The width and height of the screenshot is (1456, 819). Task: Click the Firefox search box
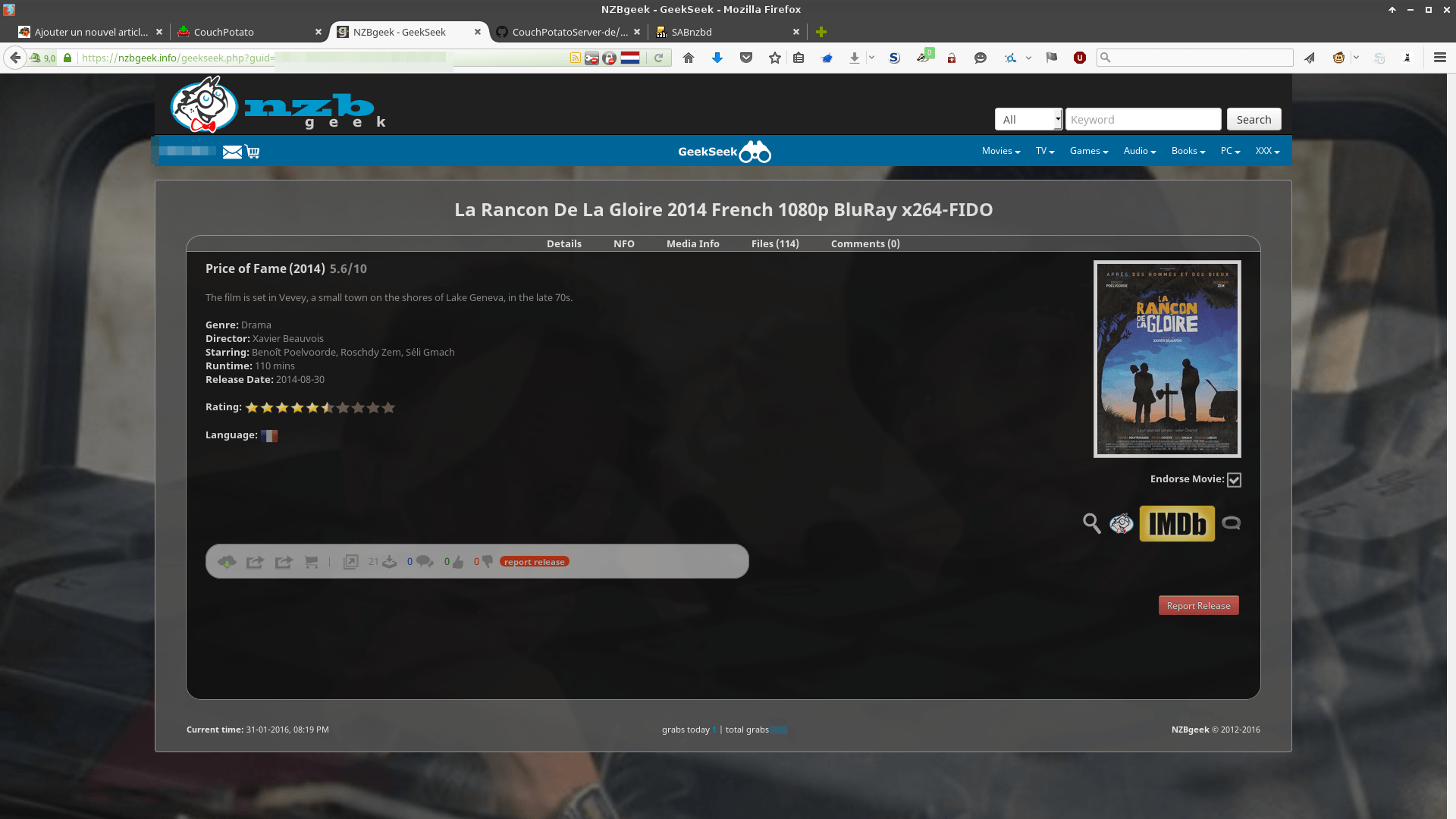1195,58
